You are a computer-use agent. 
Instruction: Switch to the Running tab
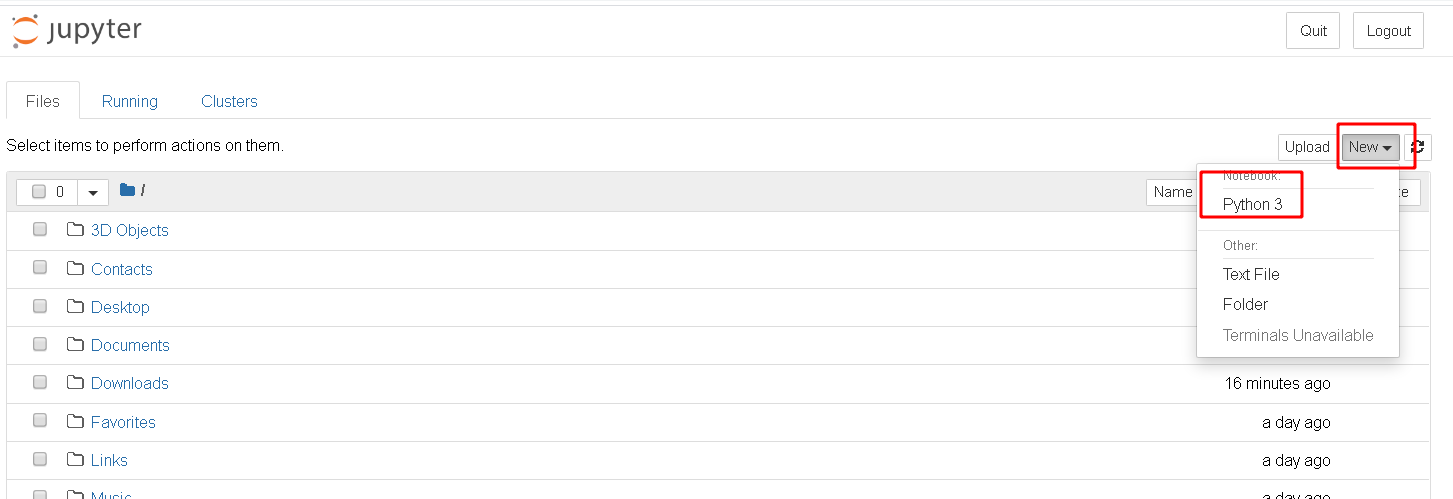click(130, 101)
